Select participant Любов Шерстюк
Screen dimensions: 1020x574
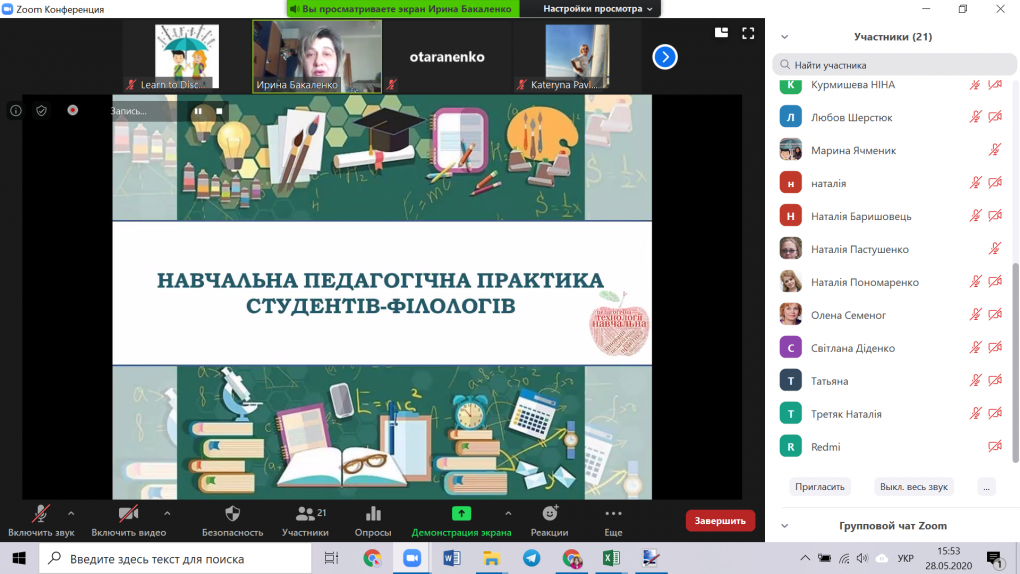(892, 117)
